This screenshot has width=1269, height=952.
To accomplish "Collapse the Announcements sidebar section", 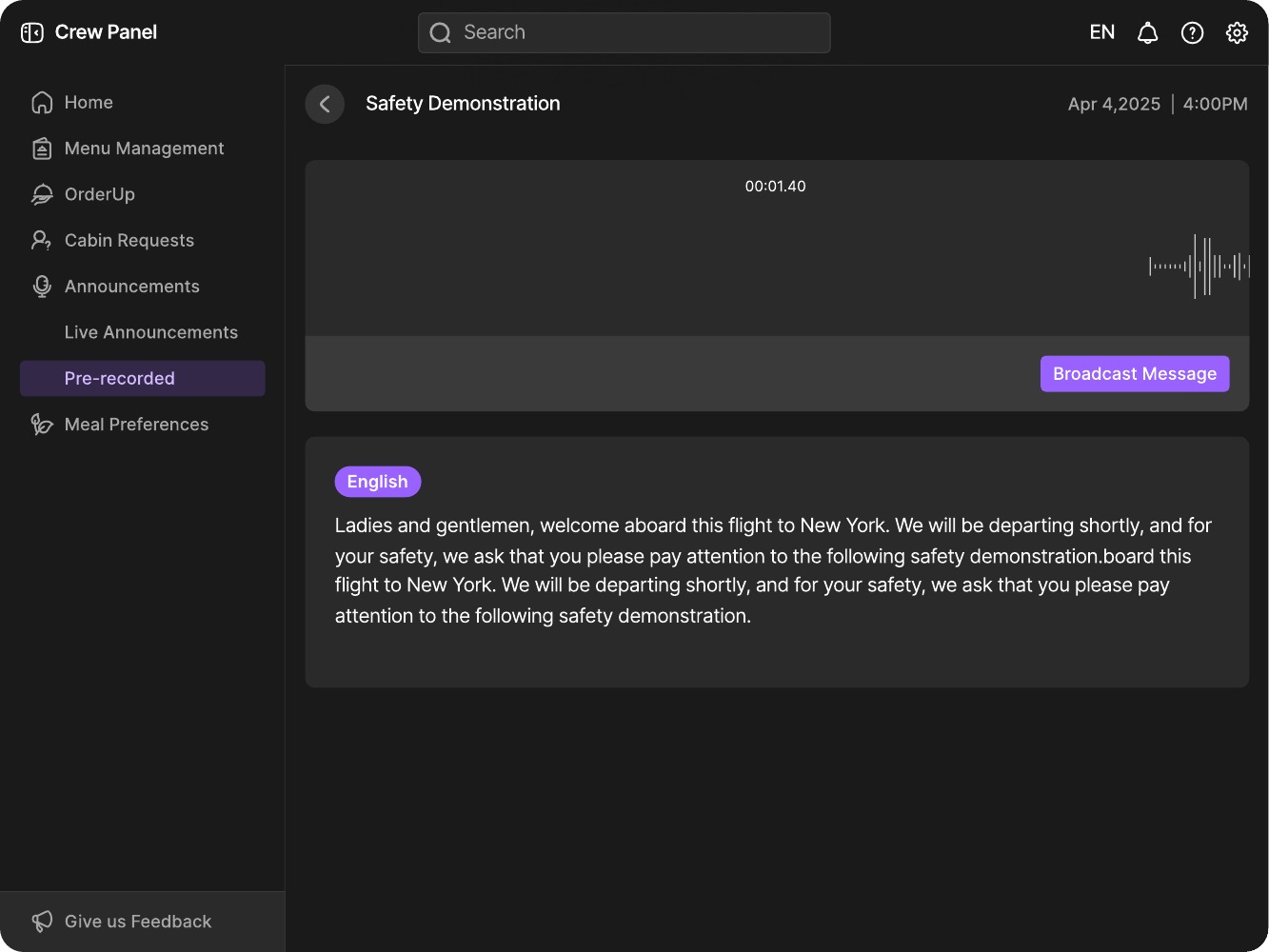I will point(143,287).
